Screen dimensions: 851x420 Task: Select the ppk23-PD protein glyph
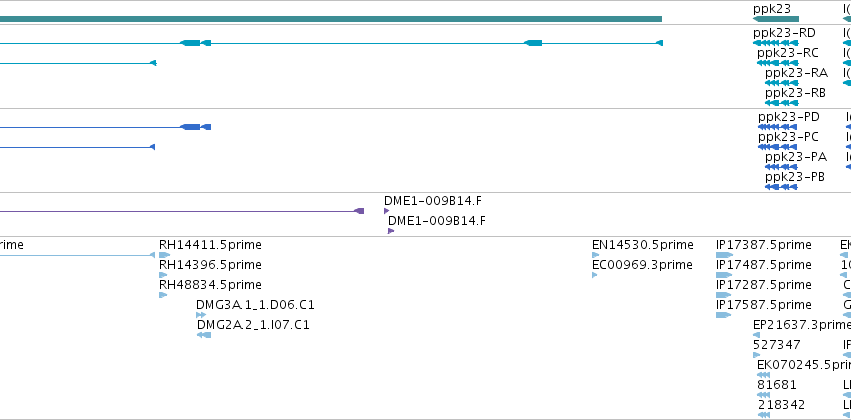tap(778, 127)
